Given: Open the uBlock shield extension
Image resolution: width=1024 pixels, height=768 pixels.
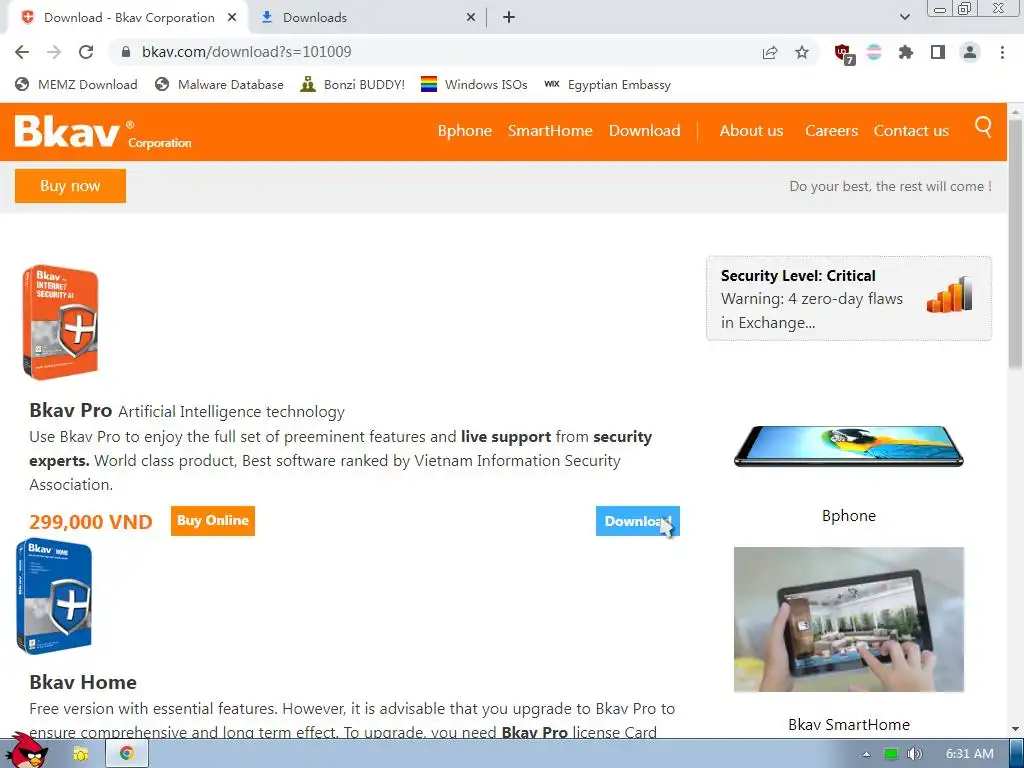Looking at the screenshot, I should coord(844,53).
